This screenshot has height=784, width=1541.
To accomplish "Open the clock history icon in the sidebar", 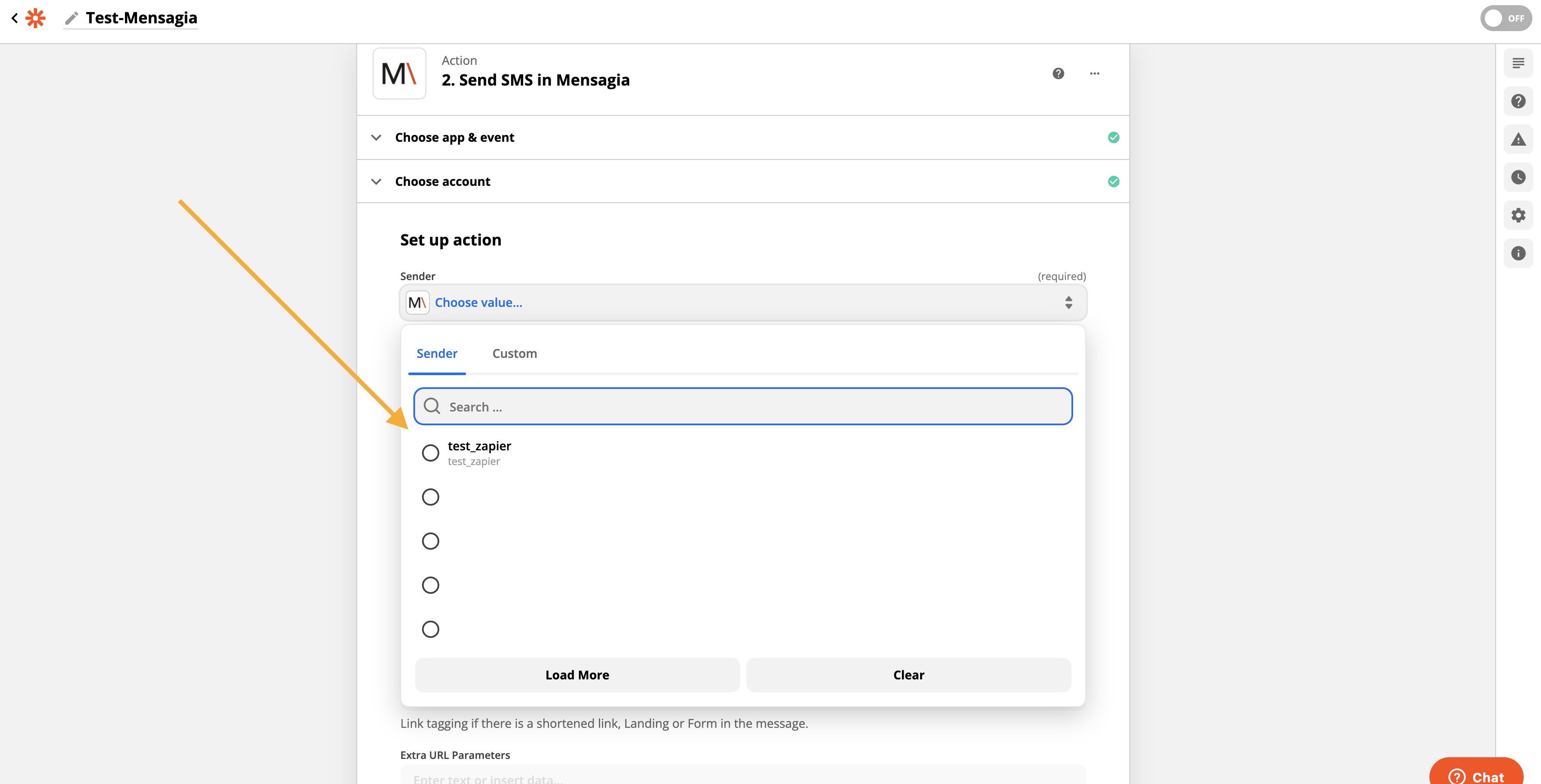I will click(x=1518, y=177).
